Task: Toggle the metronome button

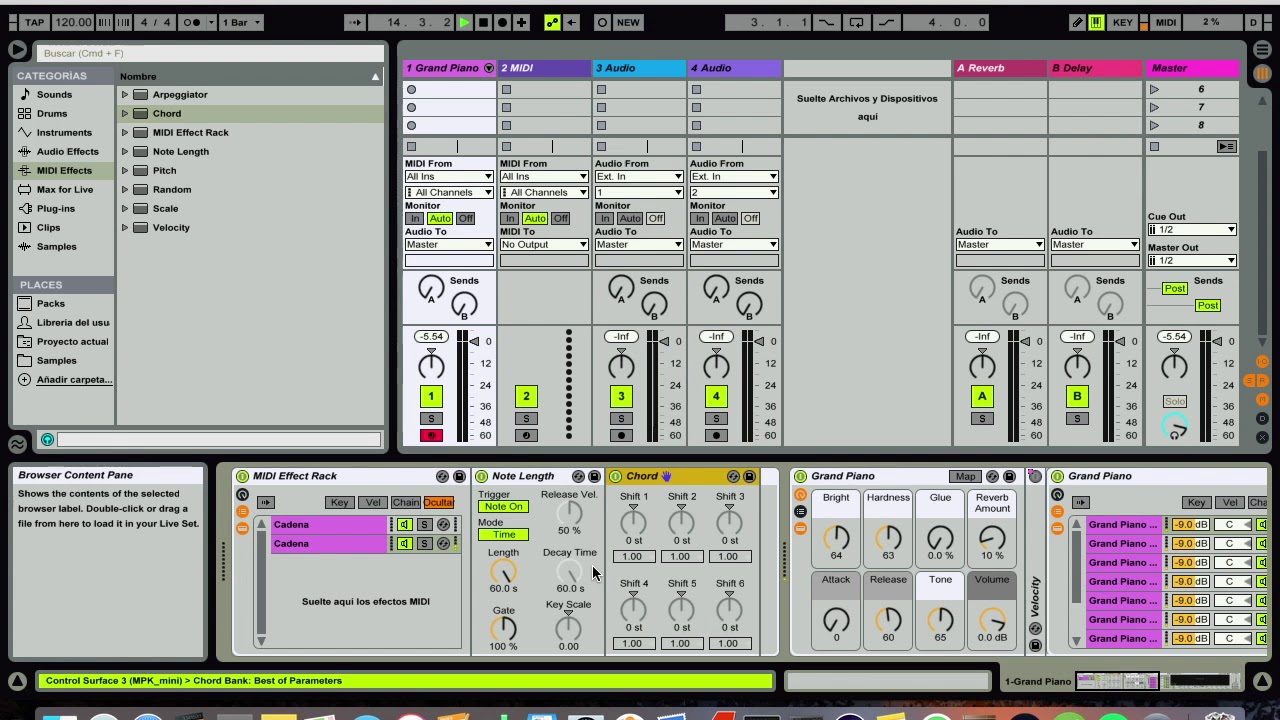Action: [193, 22]
